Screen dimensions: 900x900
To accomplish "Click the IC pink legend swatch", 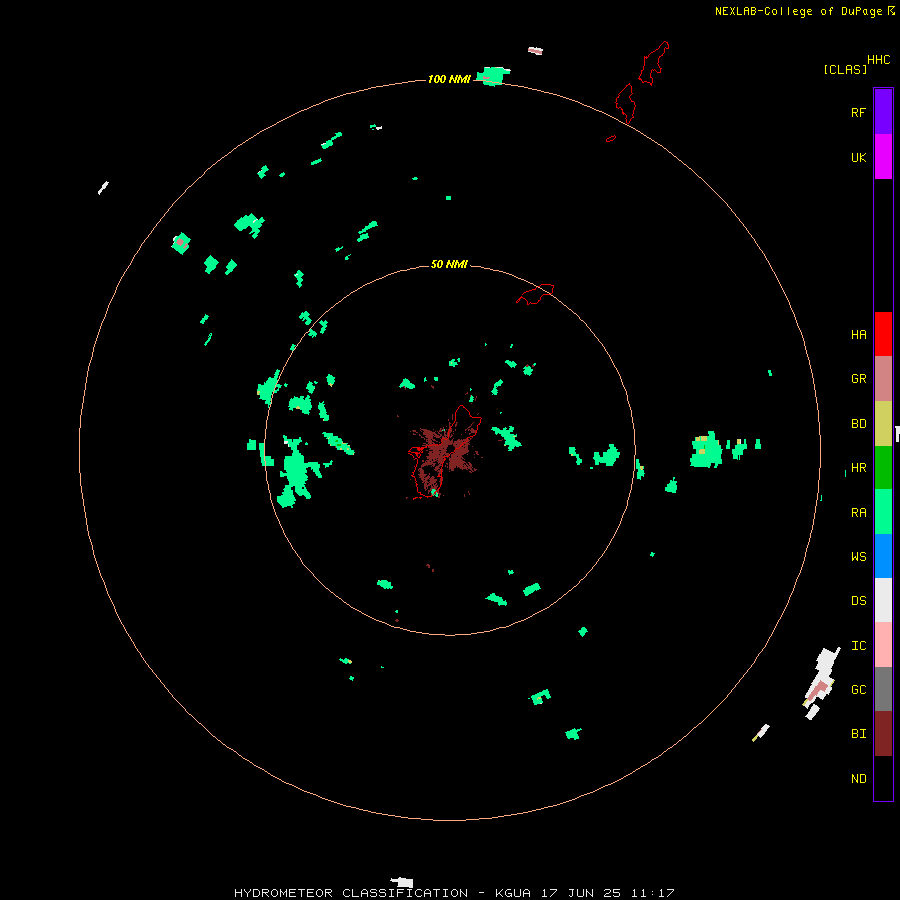I will [883, 645].
